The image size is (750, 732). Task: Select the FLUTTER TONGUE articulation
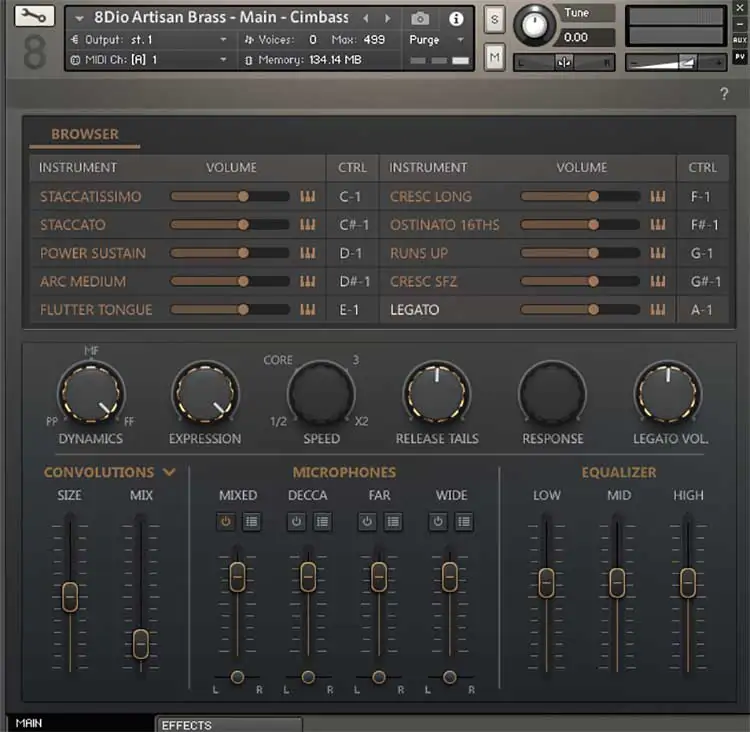point(96,310)
